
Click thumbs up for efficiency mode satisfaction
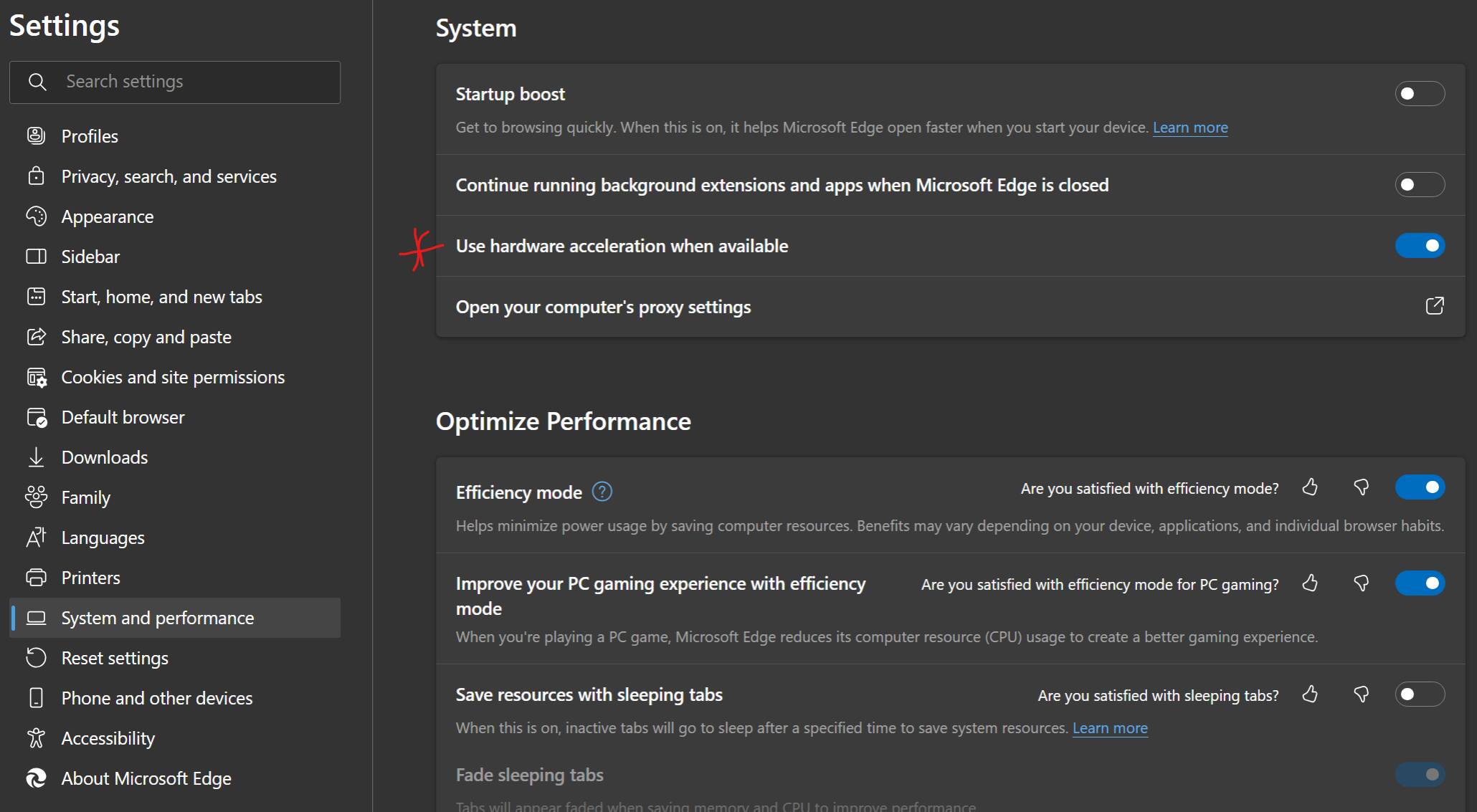pyautogui.click(x=1310, y=487)
